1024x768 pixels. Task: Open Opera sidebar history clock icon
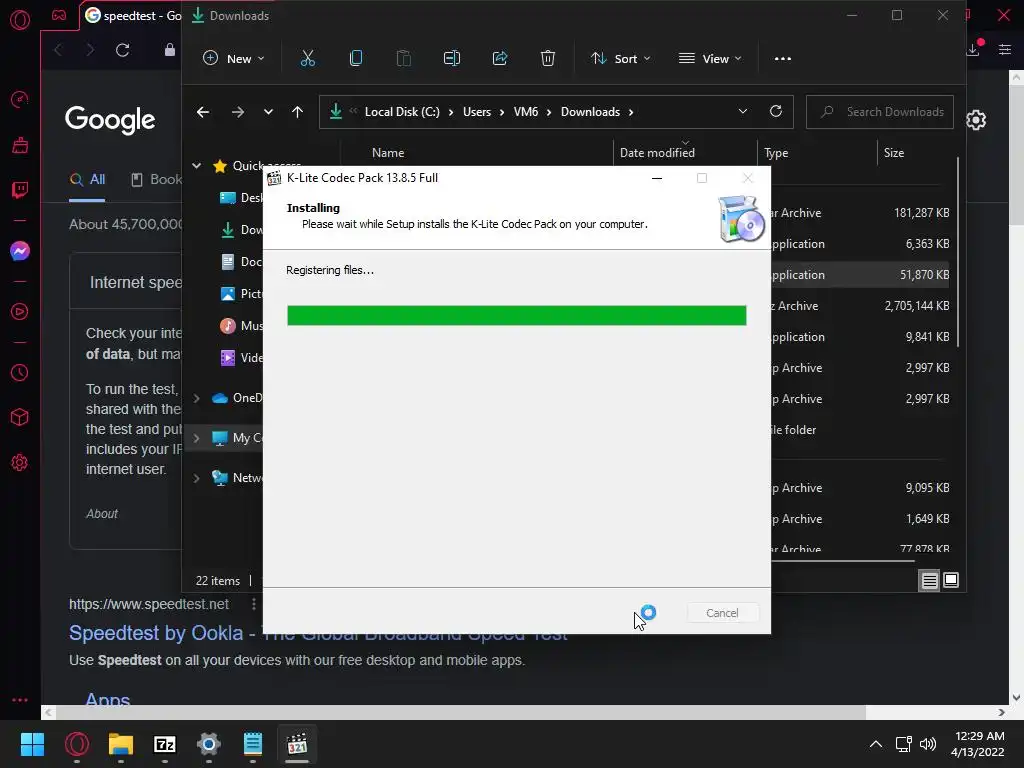coord(20,372)
